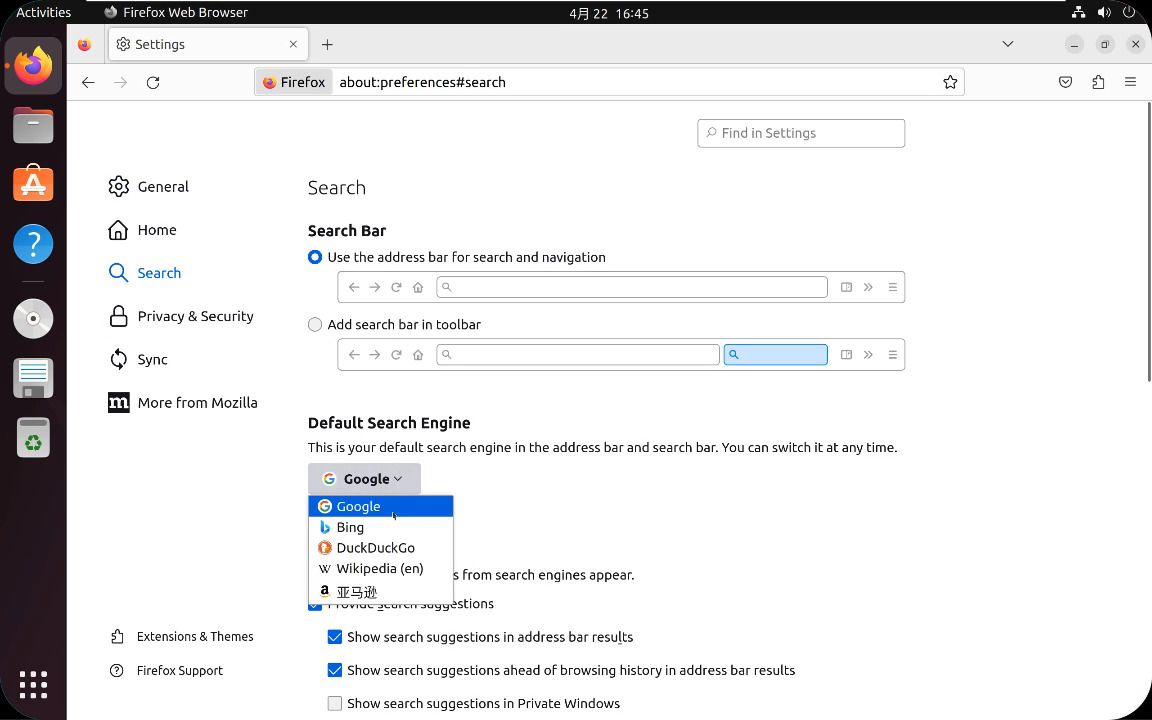Open the Firefox application menu

pyautogui.click(x=1130, y=82)
